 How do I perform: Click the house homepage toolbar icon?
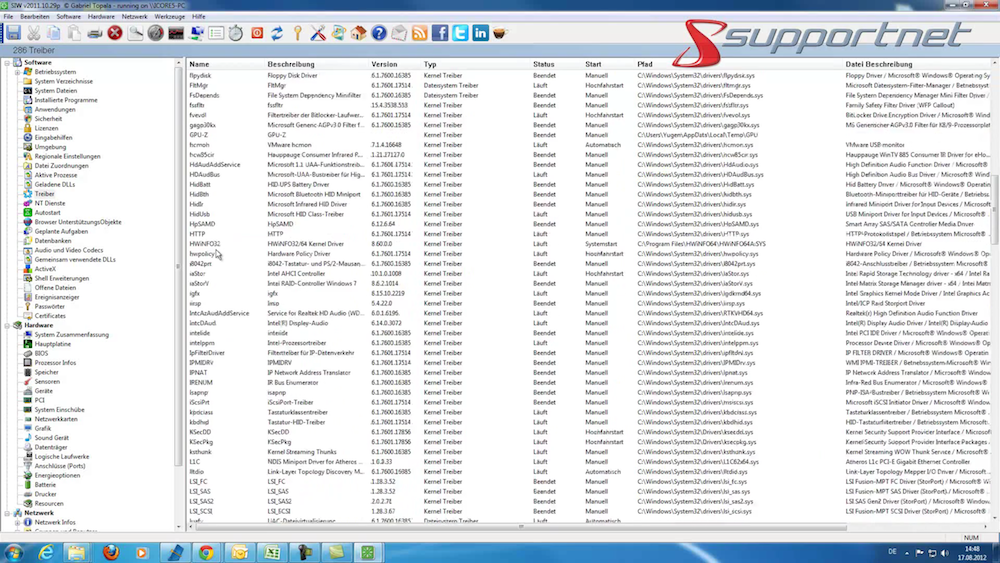(x=358, y=33)
